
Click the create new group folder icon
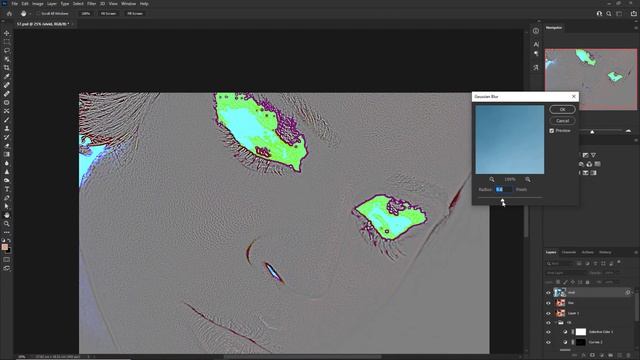coord(610,355)
